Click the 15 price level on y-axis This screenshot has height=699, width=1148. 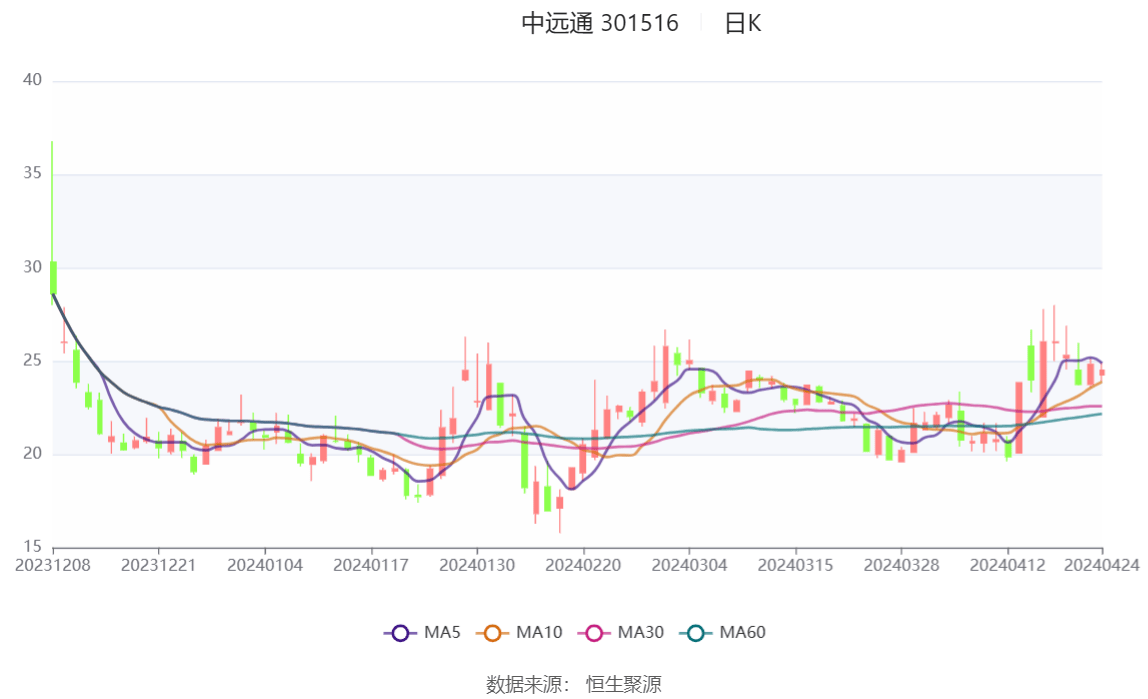click(x=32, y=547)
